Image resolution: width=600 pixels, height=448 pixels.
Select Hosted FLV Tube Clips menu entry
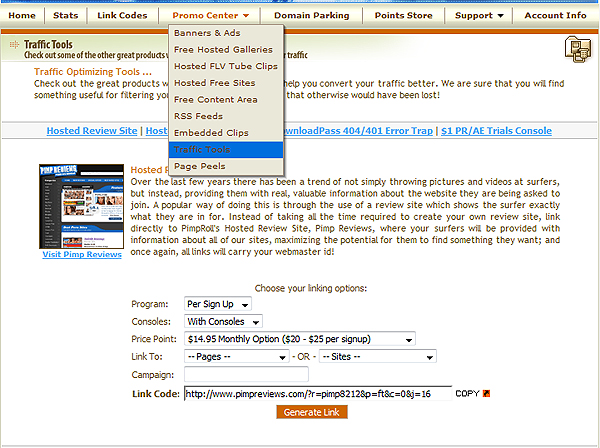[225, 66]
